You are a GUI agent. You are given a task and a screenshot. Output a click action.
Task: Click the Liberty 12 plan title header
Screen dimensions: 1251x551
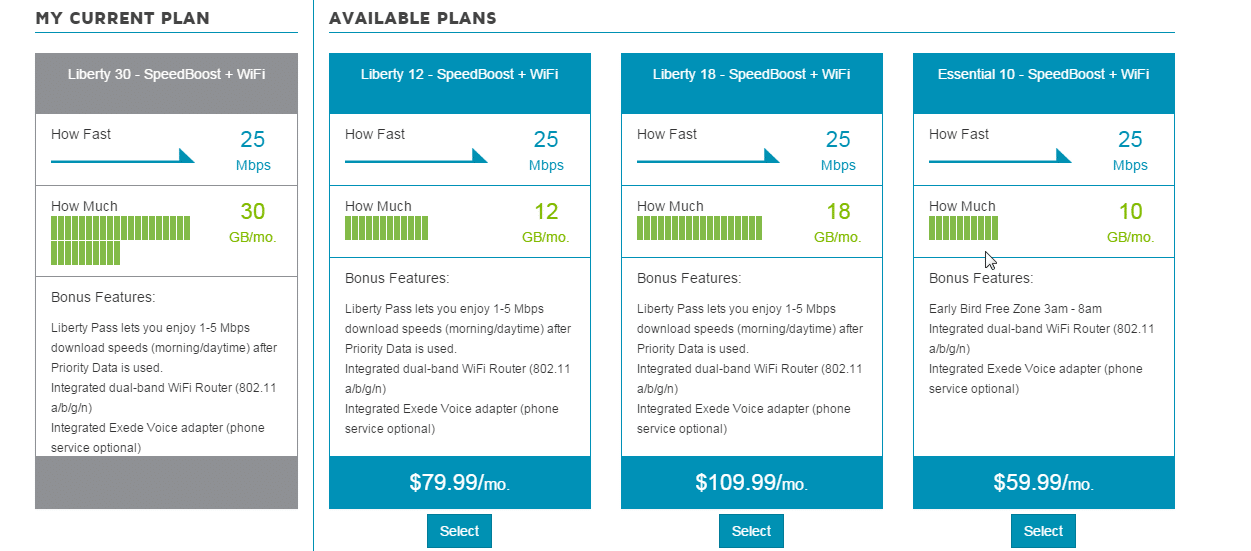(x=460, y=75)
